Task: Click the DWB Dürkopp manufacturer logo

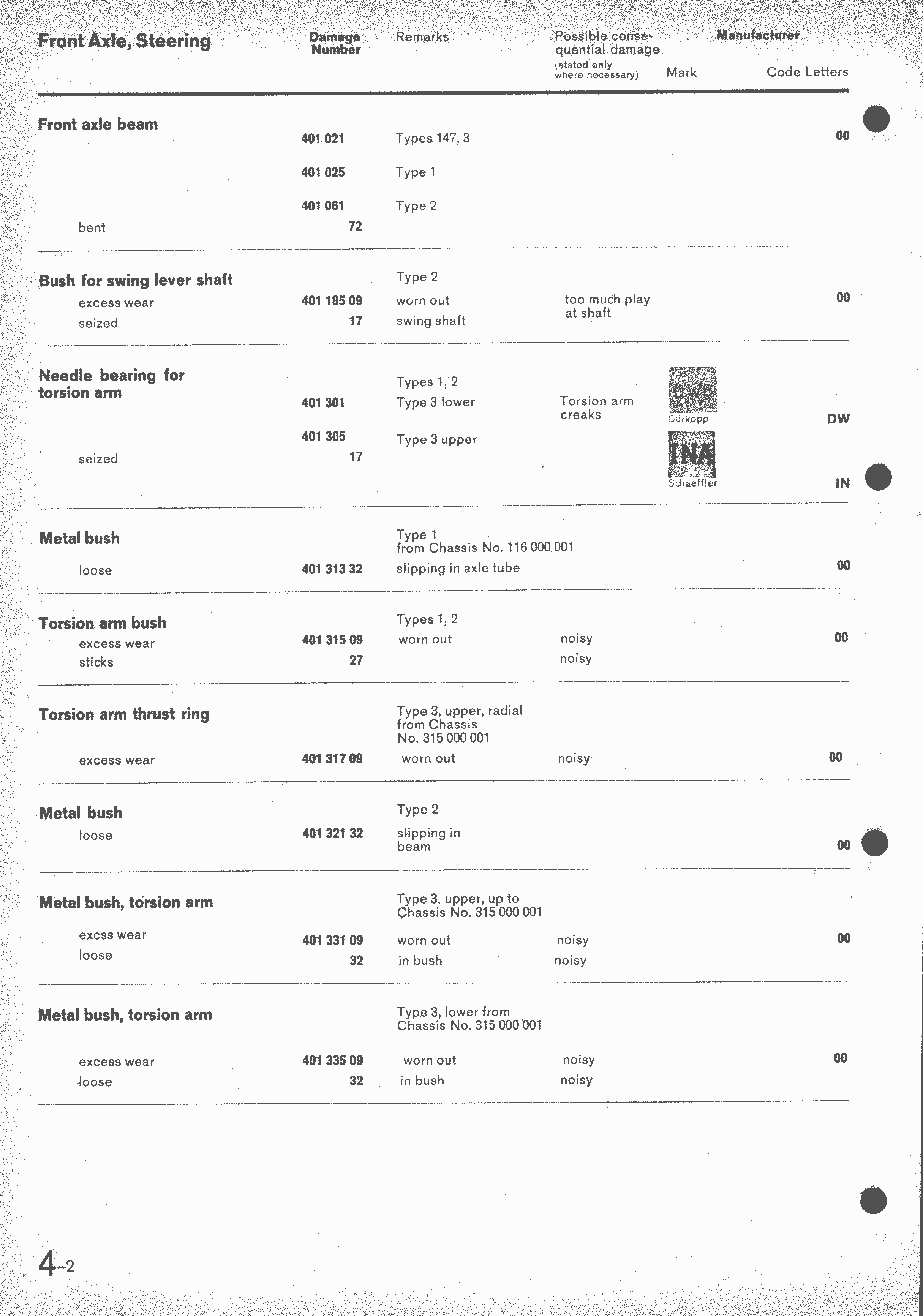Action: coord(692,390)
